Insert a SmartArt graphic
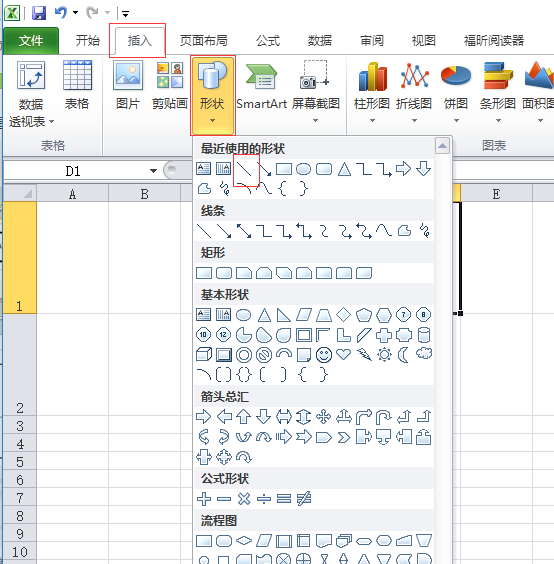The height and width of the screenshot is (564, 554). click(x=262, y=86)
